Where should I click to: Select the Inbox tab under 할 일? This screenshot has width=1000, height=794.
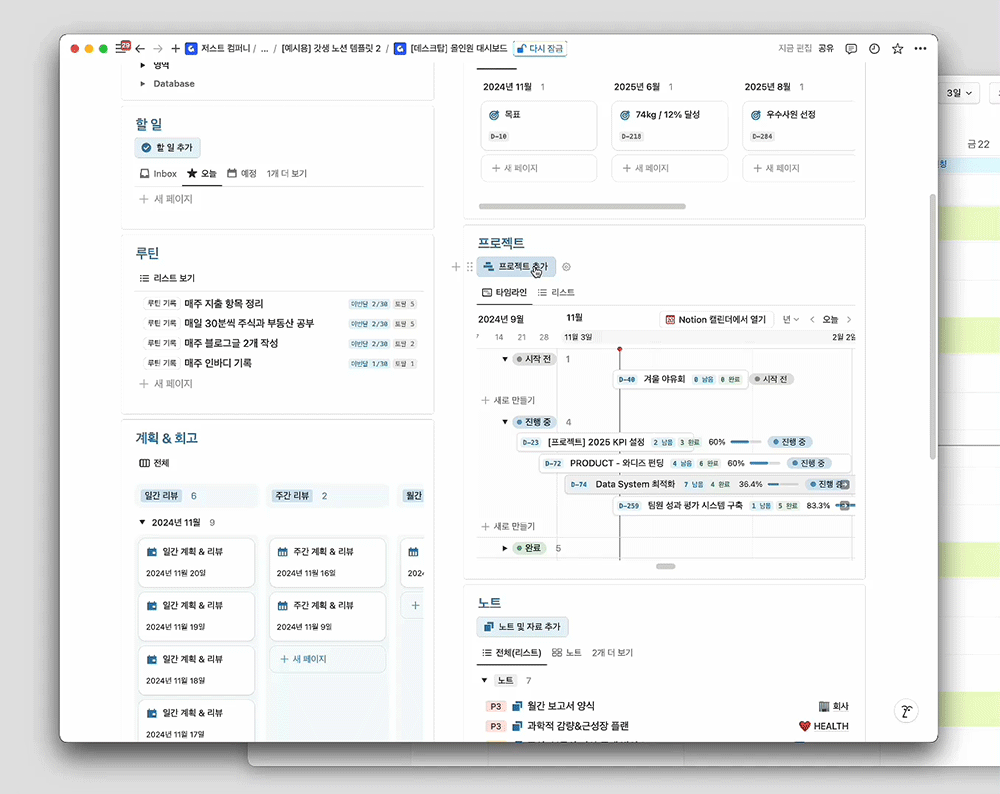[x=158, y=174]
